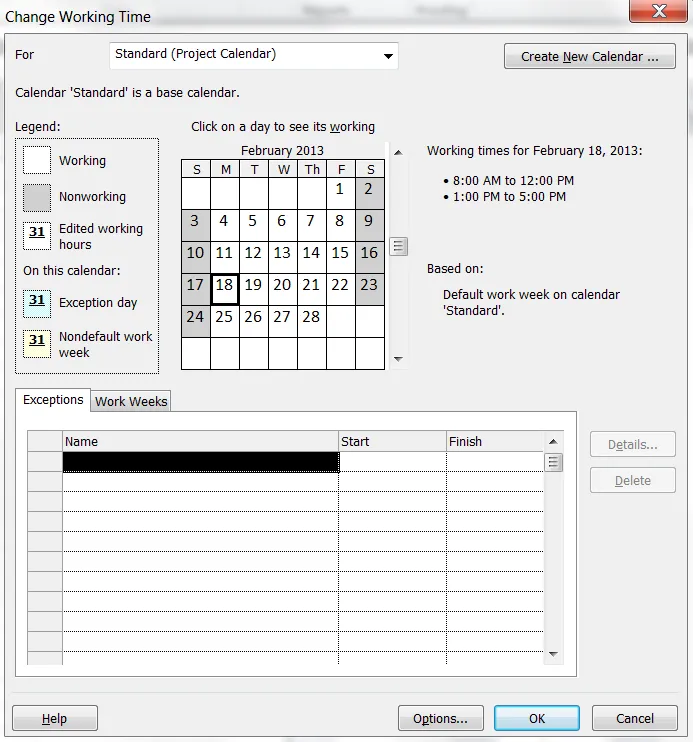Open the Options dialog button
This screenshot has width=693, height=742.
tap(440, 718)
